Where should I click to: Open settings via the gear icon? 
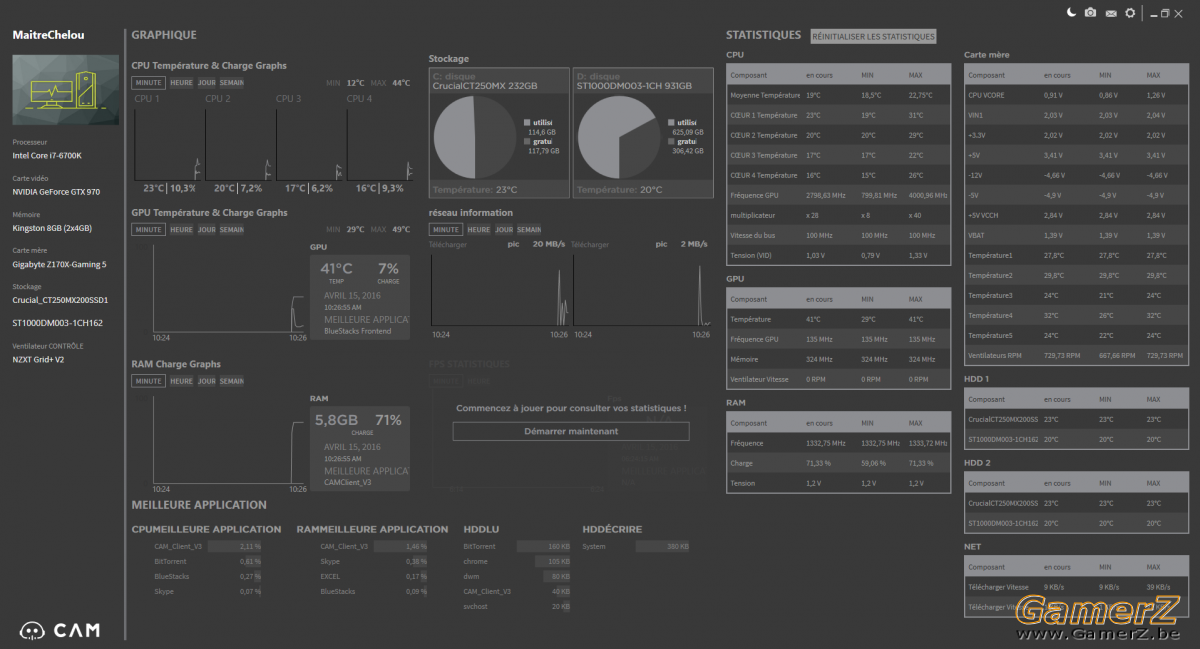click(1130, 13)
